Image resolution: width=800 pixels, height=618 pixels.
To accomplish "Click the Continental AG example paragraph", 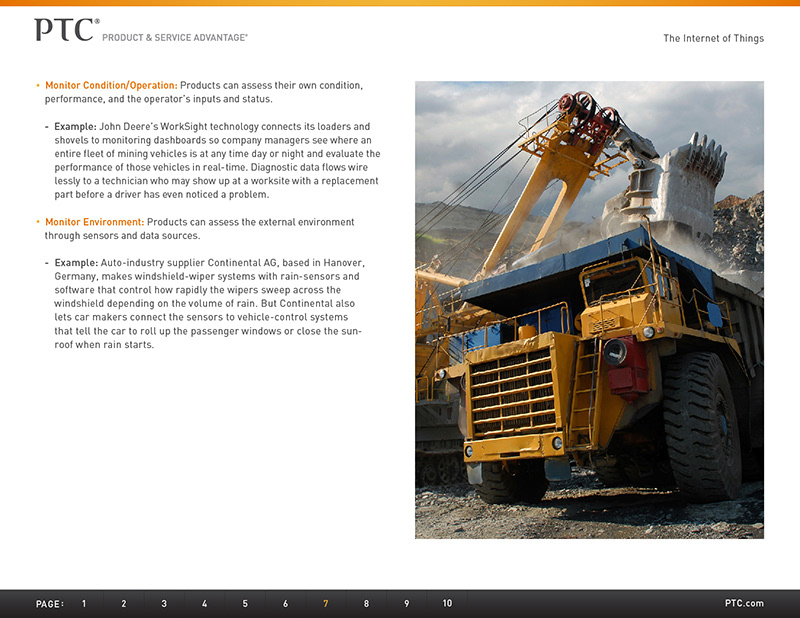I will click(x=210, y=303).
